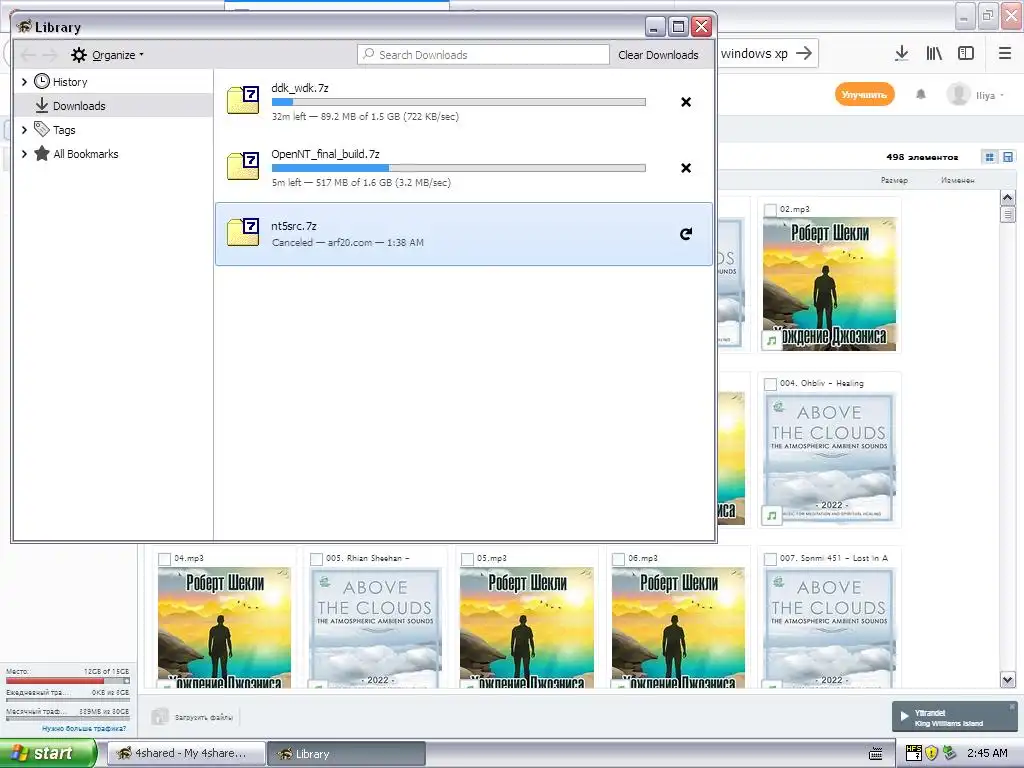The height and width of the screenshot is (768, 1024).
Task: Click the taskbar clock 2:45 AM
Action: pyautogui.click(x=987, y=753)
